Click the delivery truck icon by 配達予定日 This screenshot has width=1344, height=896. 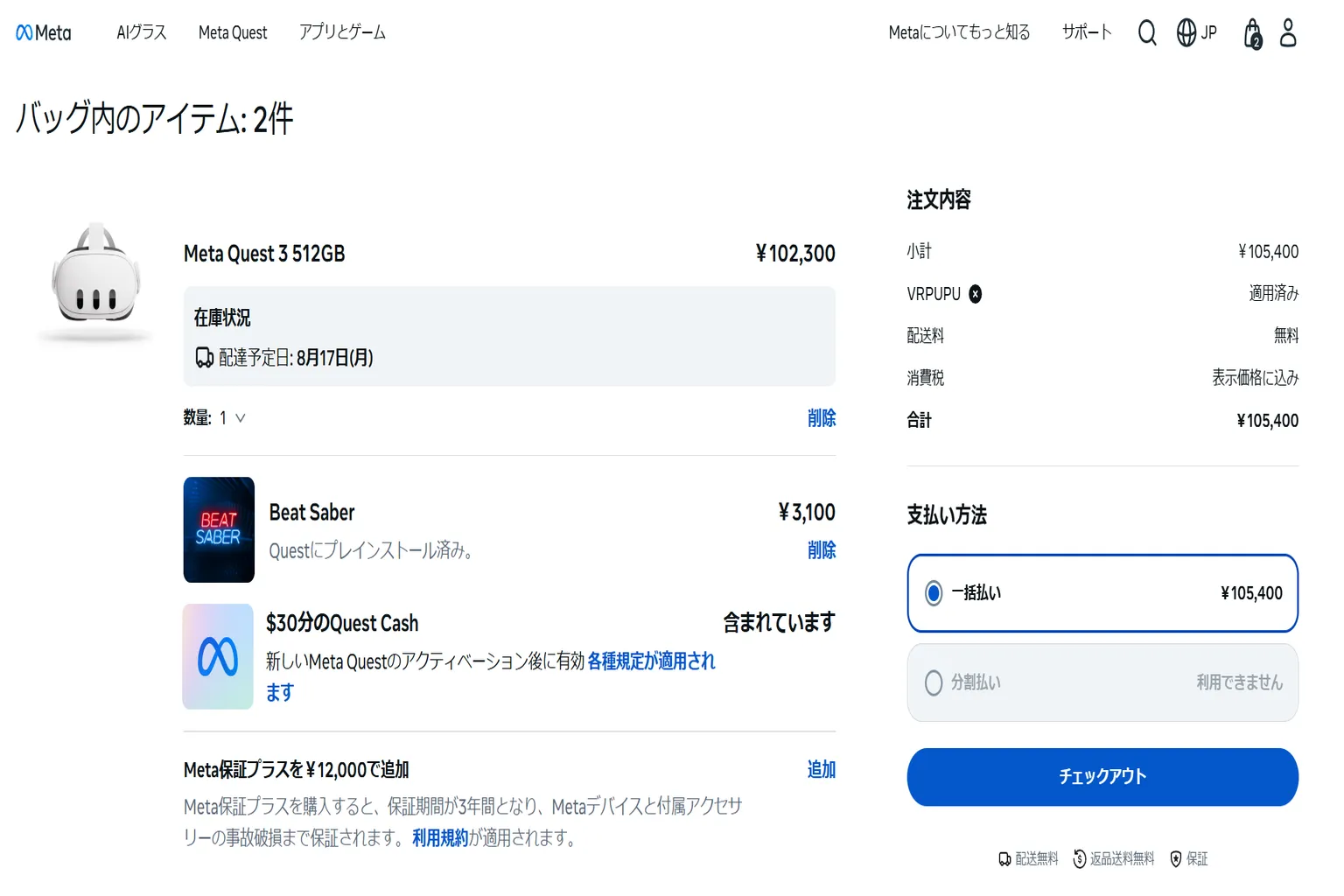pyautogui.click(x=204, y=358)
